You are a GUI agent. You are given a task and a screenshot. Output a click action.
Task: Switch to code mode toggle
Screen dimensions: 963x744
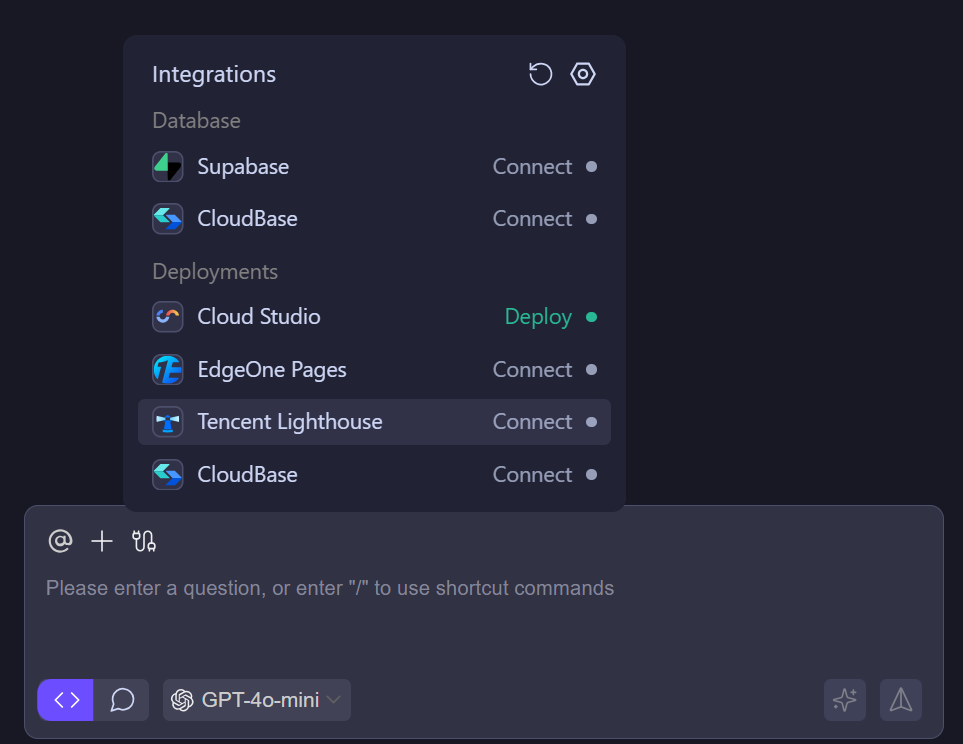[66, 700]
